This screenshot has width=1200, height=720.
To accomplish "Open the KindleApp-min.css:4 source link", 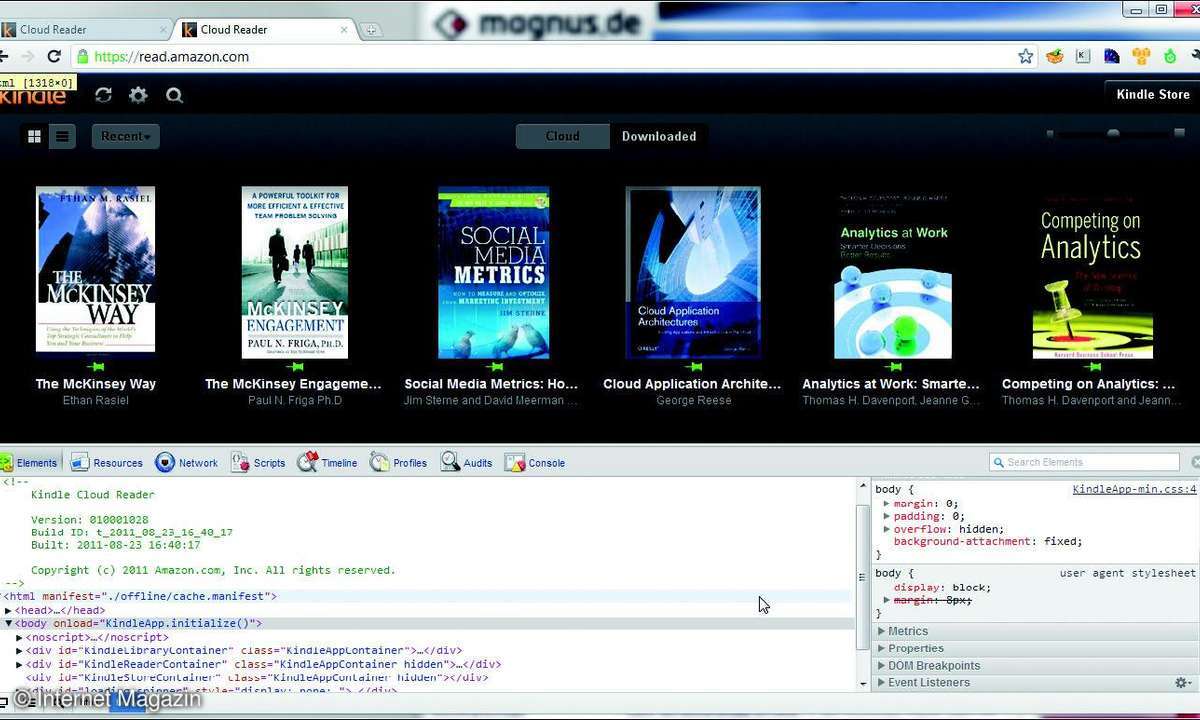I will pos(1134,490).
